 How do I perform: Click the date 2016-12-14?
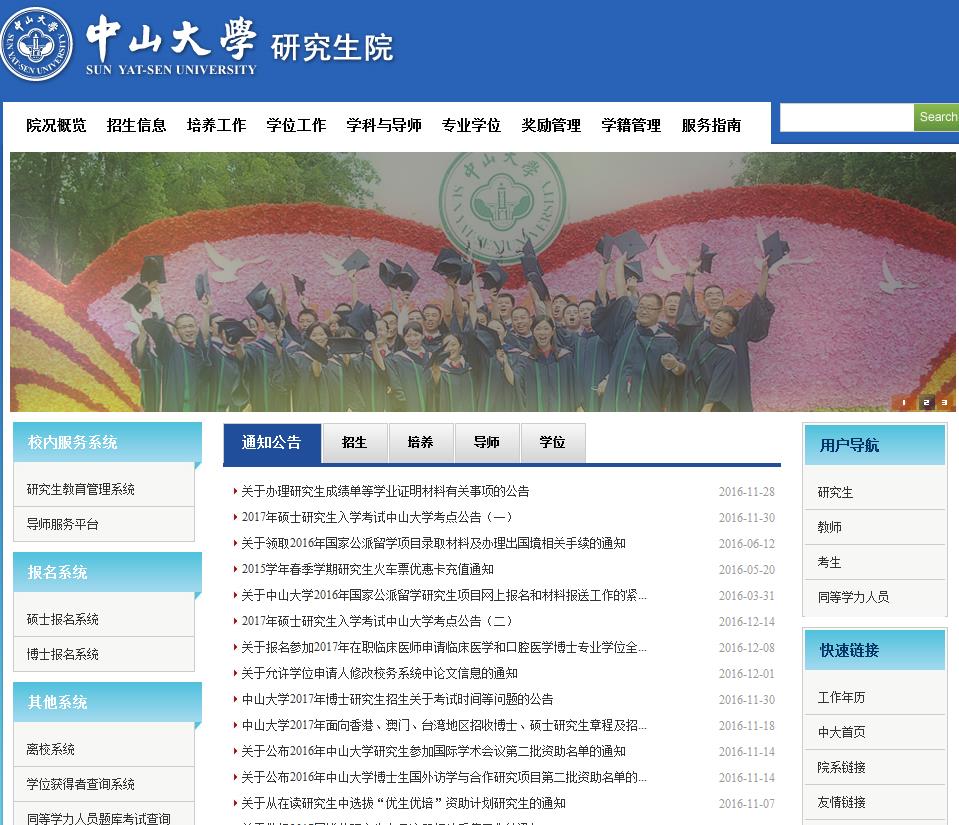click(746, 622)
